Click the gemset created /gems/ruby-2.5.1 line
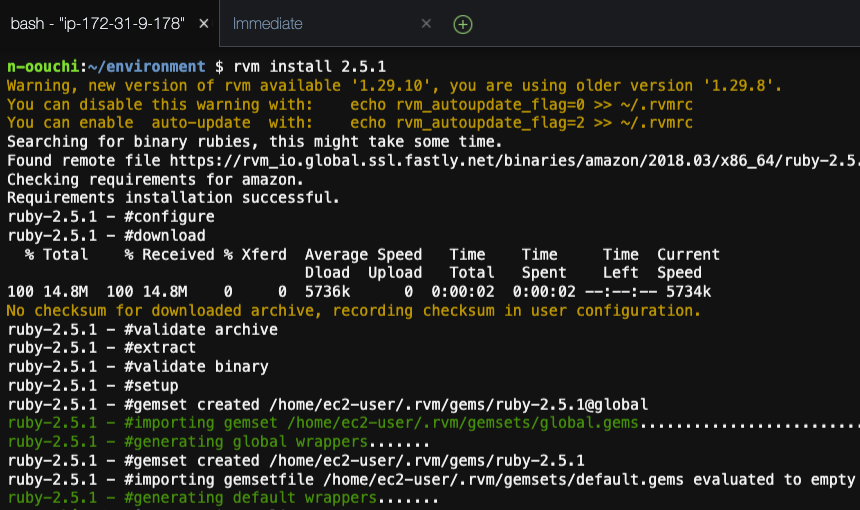Image resolution: width=860 pixels, height=510 pixels. [x=296, y=461]
